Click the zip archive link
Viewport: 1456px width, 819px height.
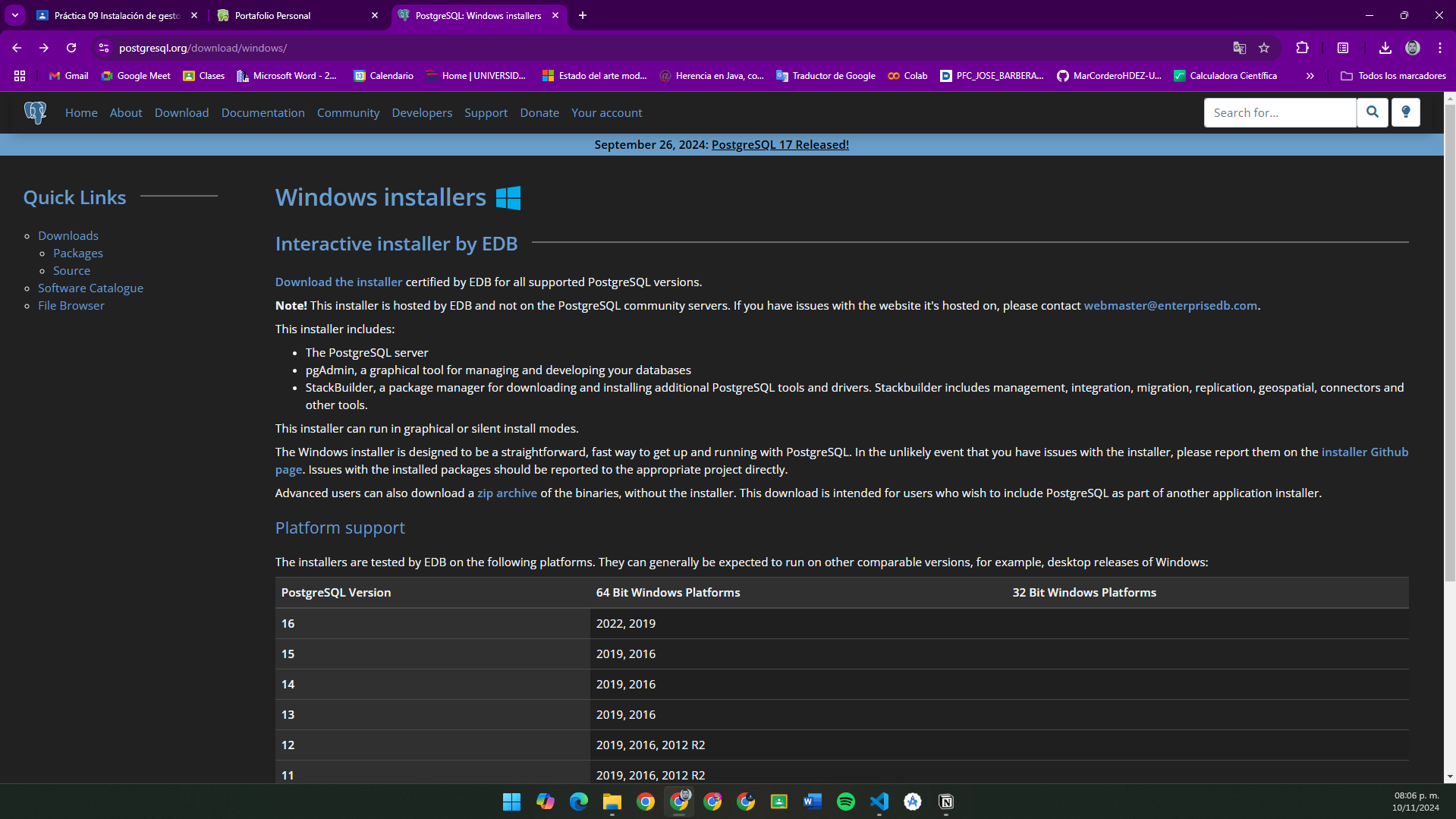[507, 493]
